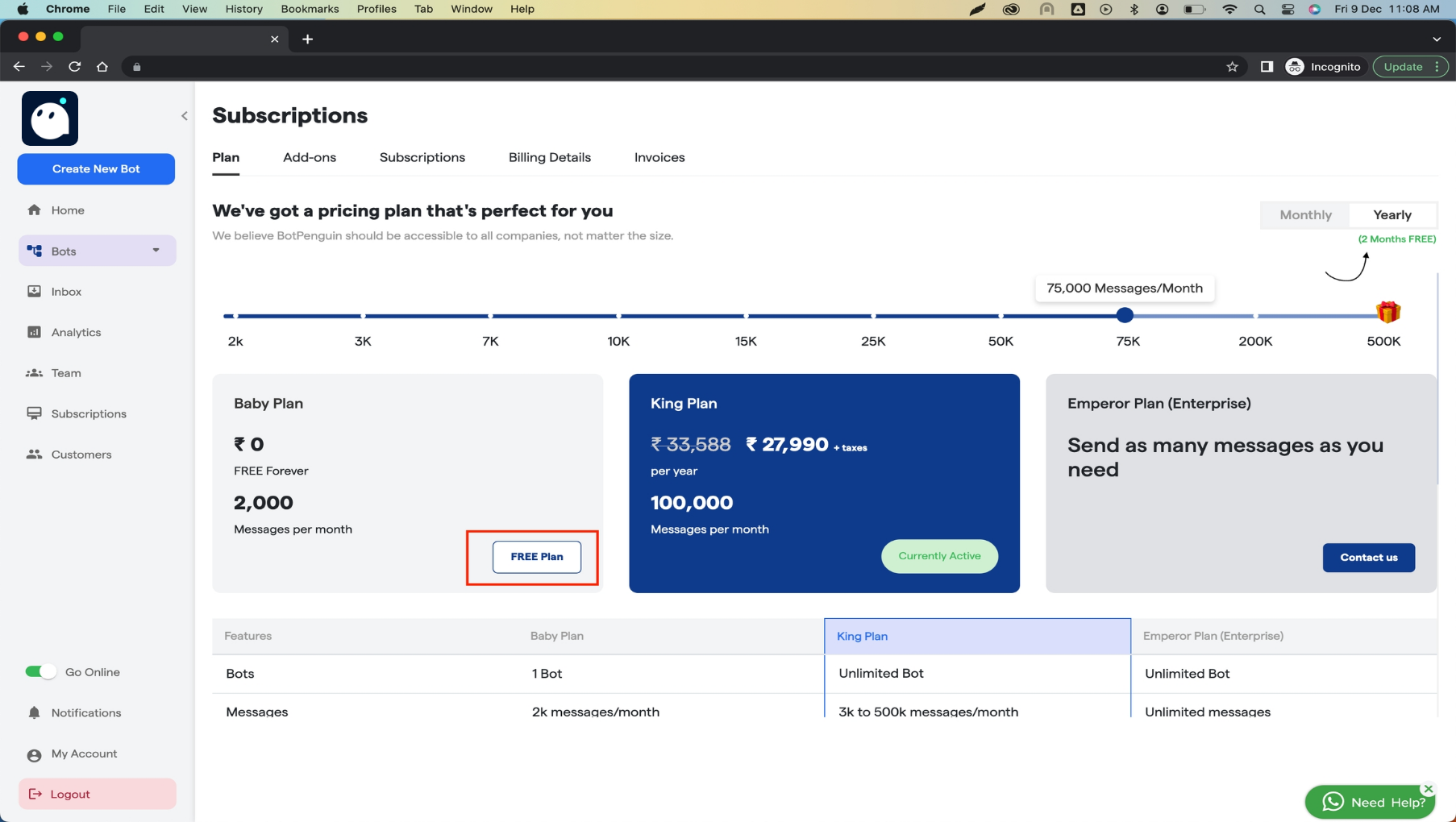
Task: Click the Currently Active button
Action: (939, 556)
